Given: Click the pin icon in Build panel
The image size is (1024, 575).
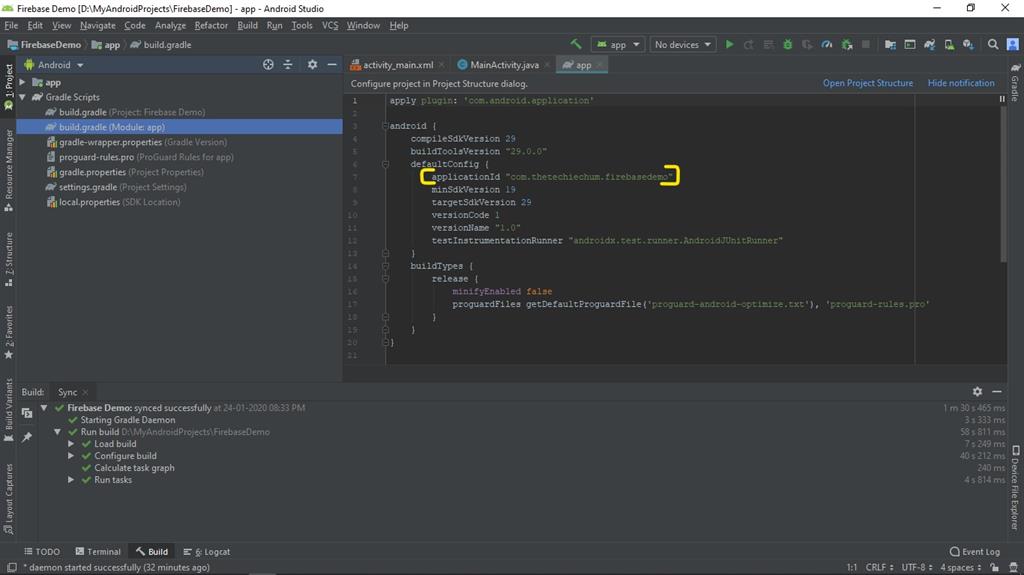Looking at the screenshot, I should (27, 436).
